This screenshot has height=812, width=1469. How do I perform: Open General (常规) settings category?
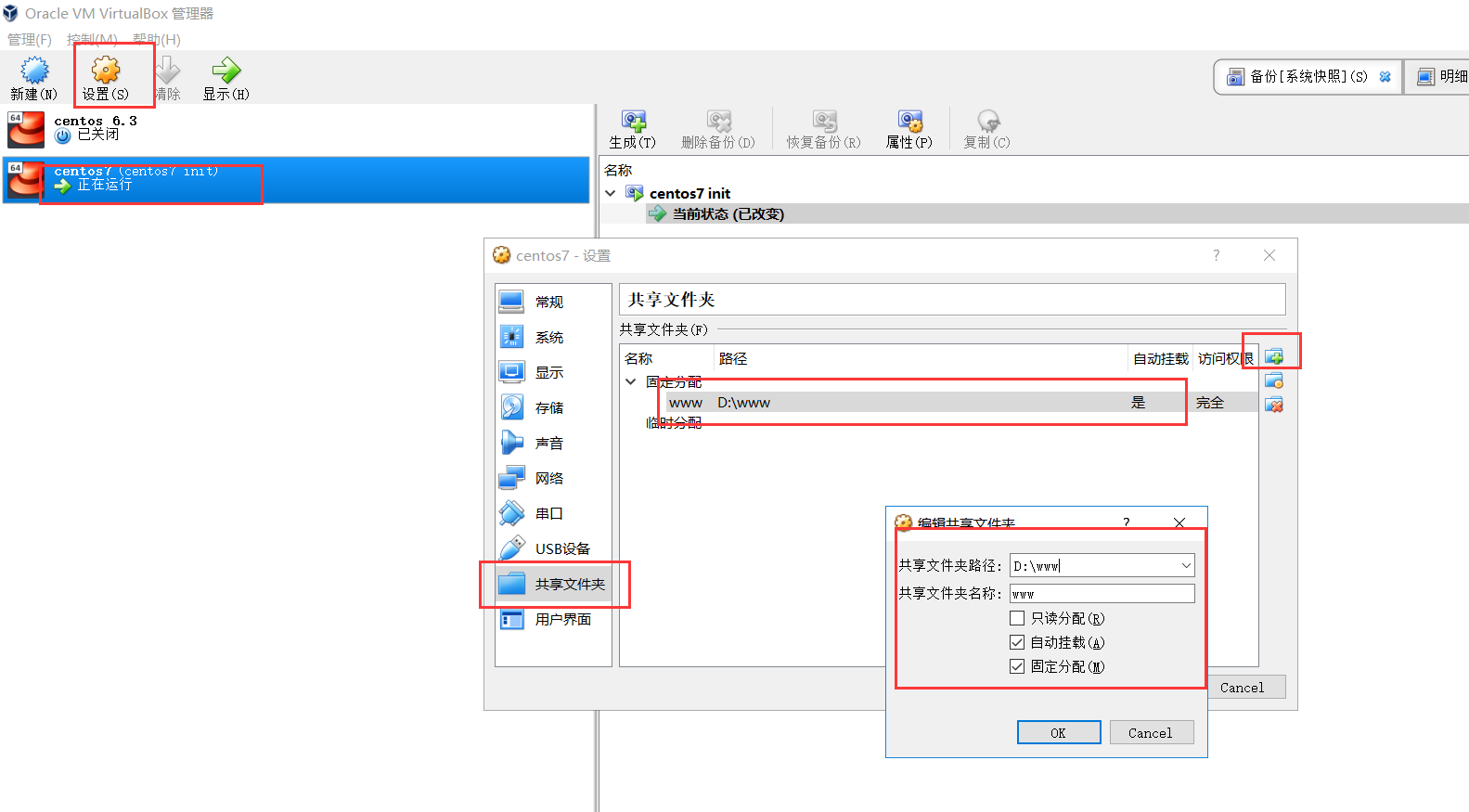553,302
